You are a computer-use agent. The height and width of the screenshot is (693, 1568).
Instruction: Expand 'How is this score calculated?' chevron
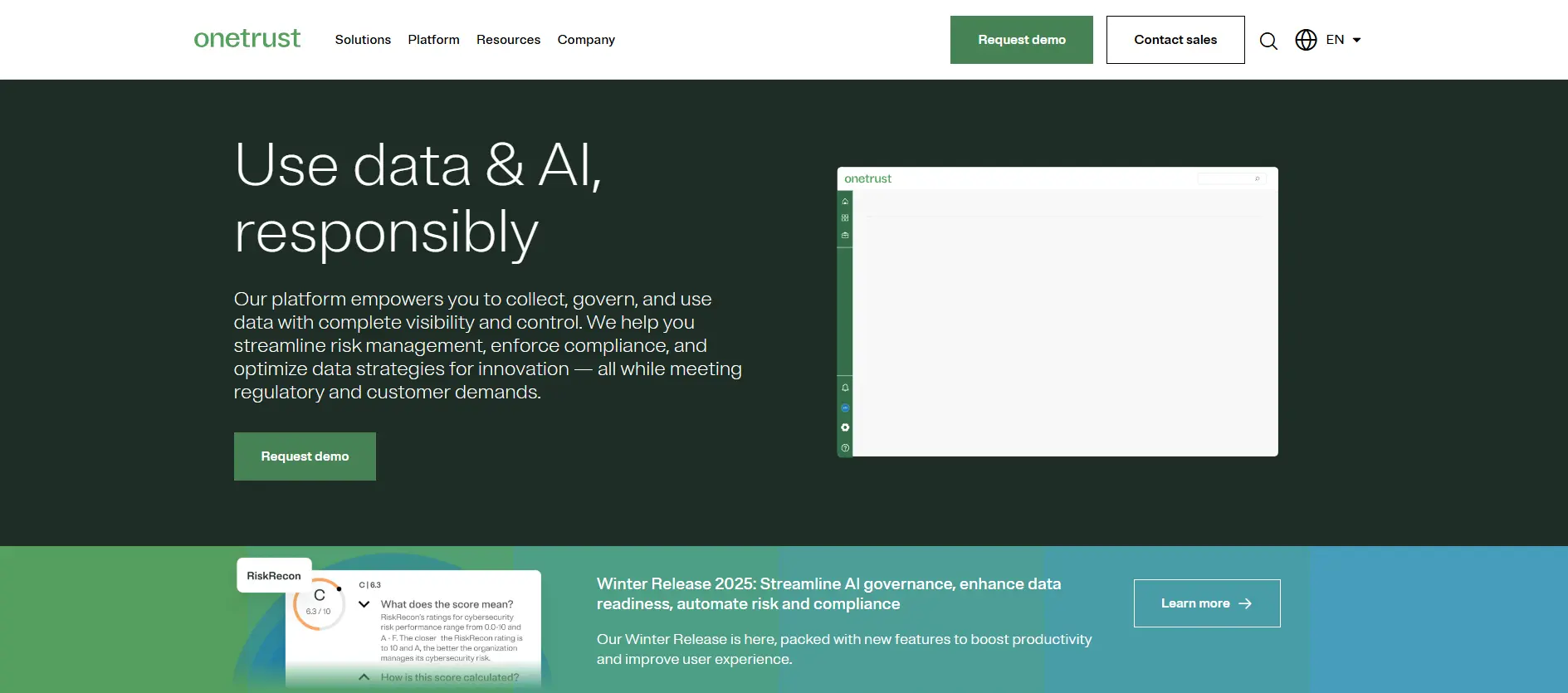coord(364,677)
